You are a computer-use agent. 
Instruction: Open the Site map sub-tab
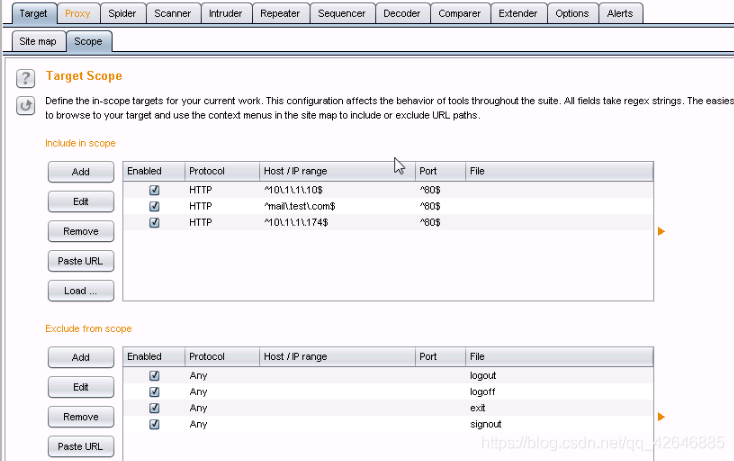coord(40,42)
